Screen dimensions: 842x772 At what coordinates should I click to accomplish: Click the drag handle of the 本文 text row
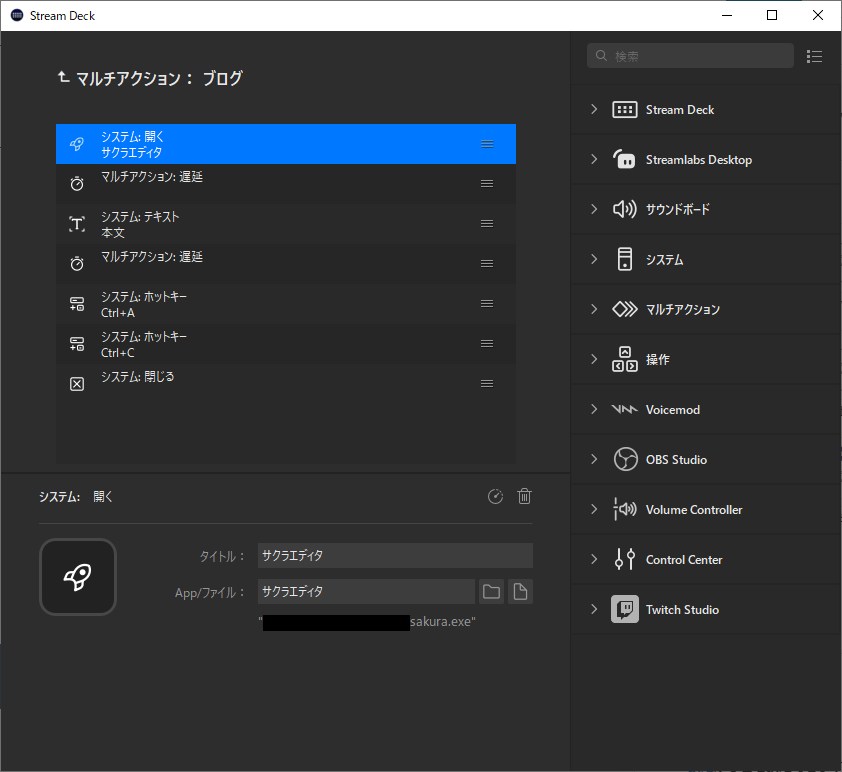coord(487,224)
